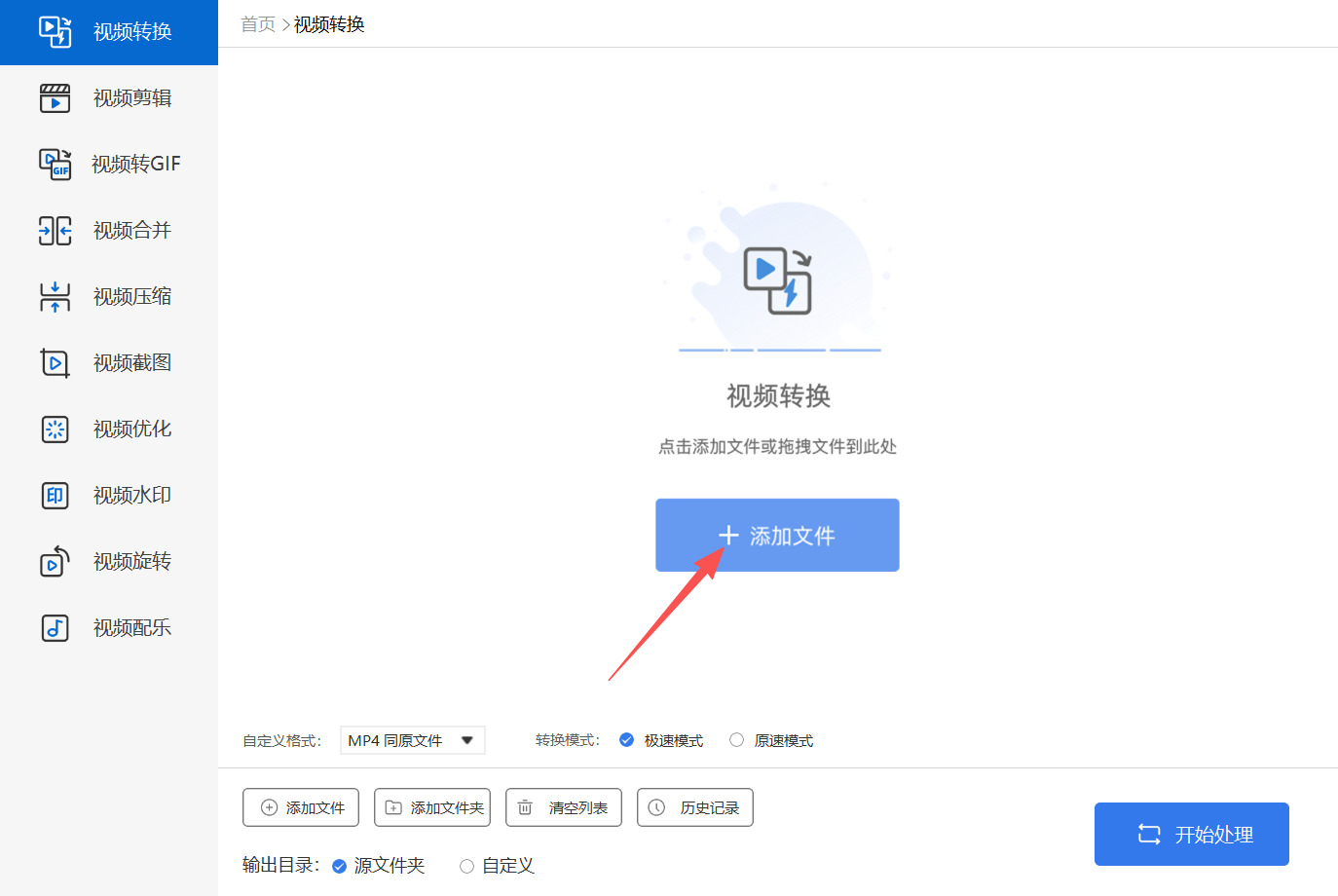Open 视频压缩 menu item
Viewport: 1338px width, 896px height.
[109, 296]
